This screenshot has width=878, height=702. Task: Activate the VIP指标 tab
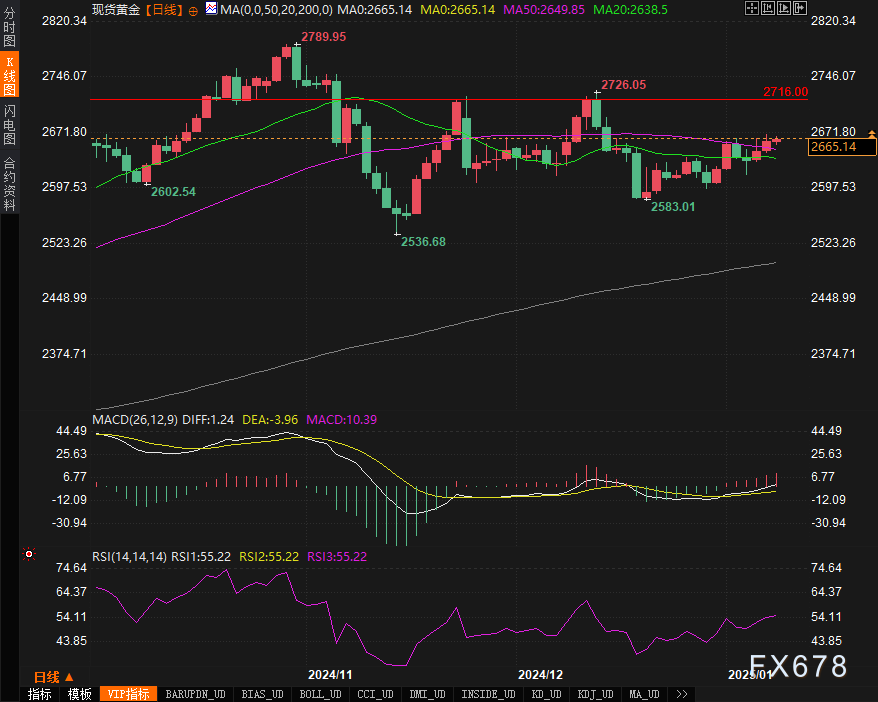click(x=129, y=694)
